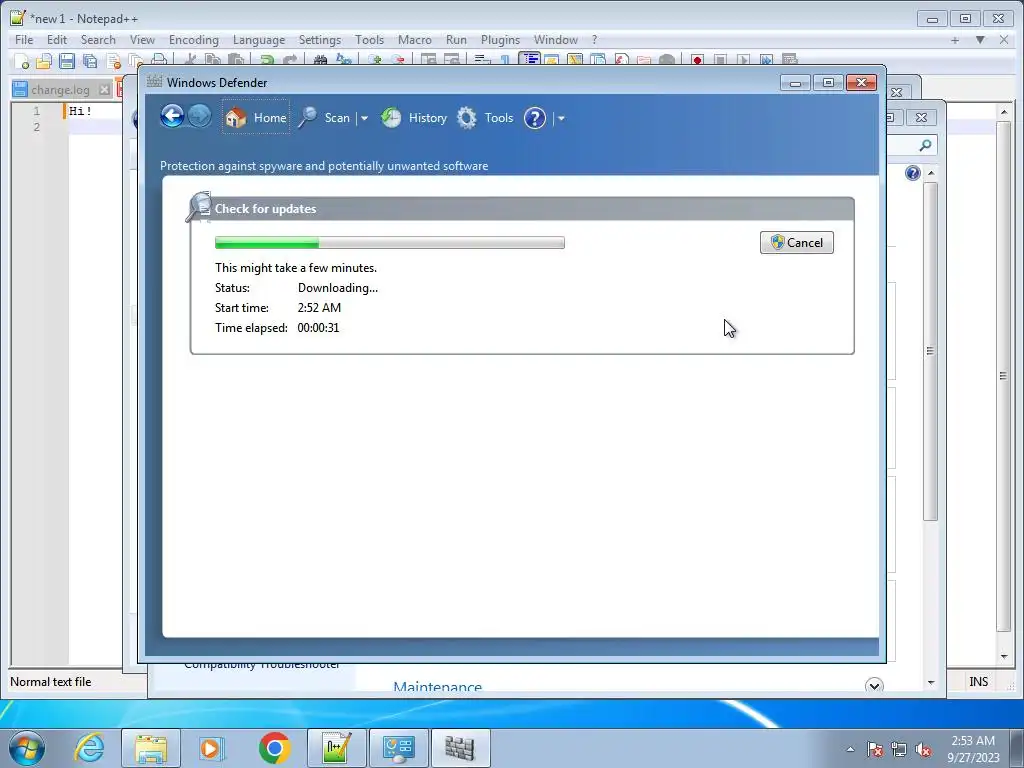Viewport: 1024px width, 768px height.
Task: Open Notepad++ Encoding menu
Action: coord(193,40)
